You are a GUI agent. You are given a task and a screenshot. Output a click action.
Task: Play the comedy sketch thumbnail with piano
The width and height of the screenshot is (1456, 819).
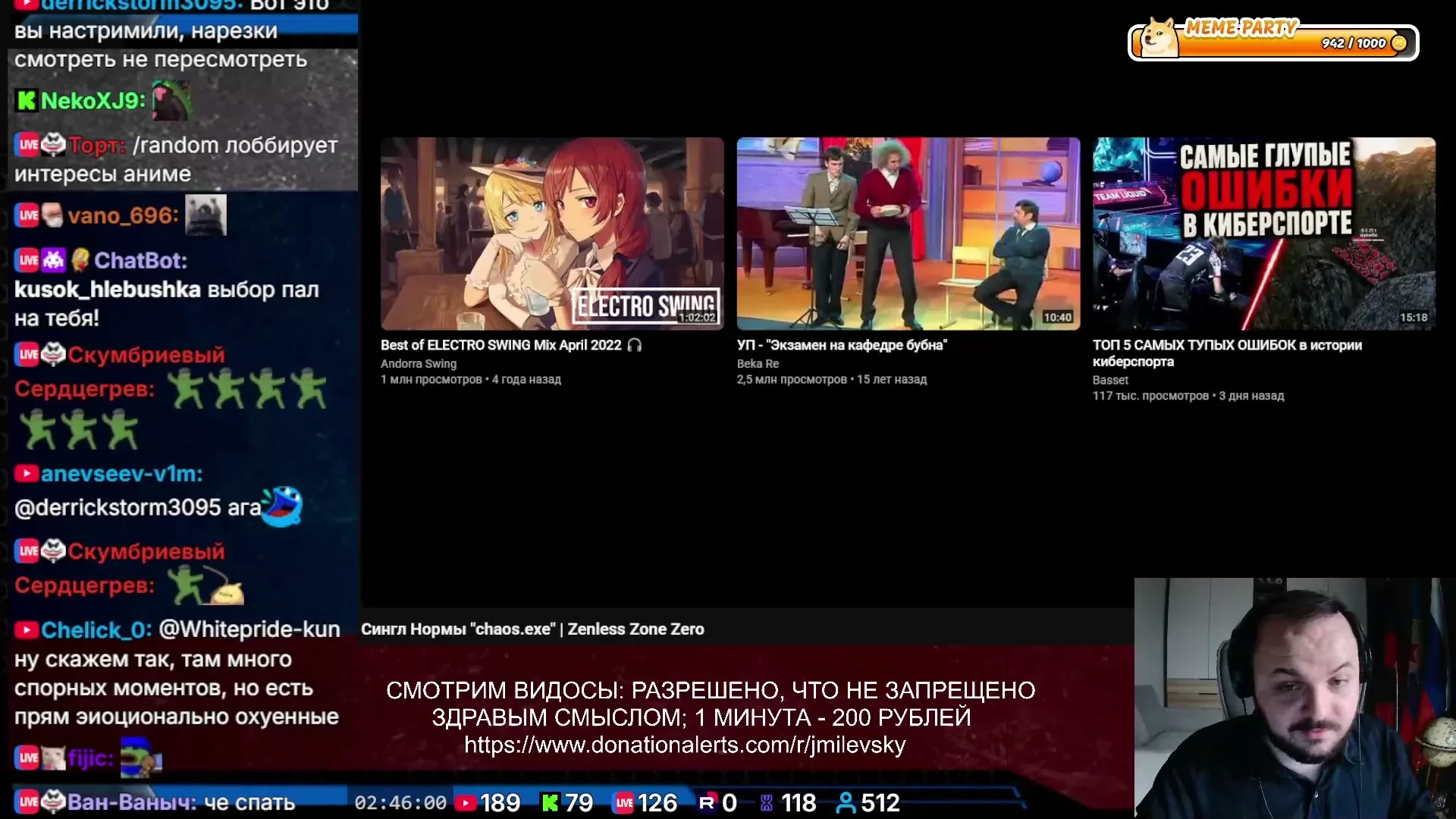pos(908,234)
